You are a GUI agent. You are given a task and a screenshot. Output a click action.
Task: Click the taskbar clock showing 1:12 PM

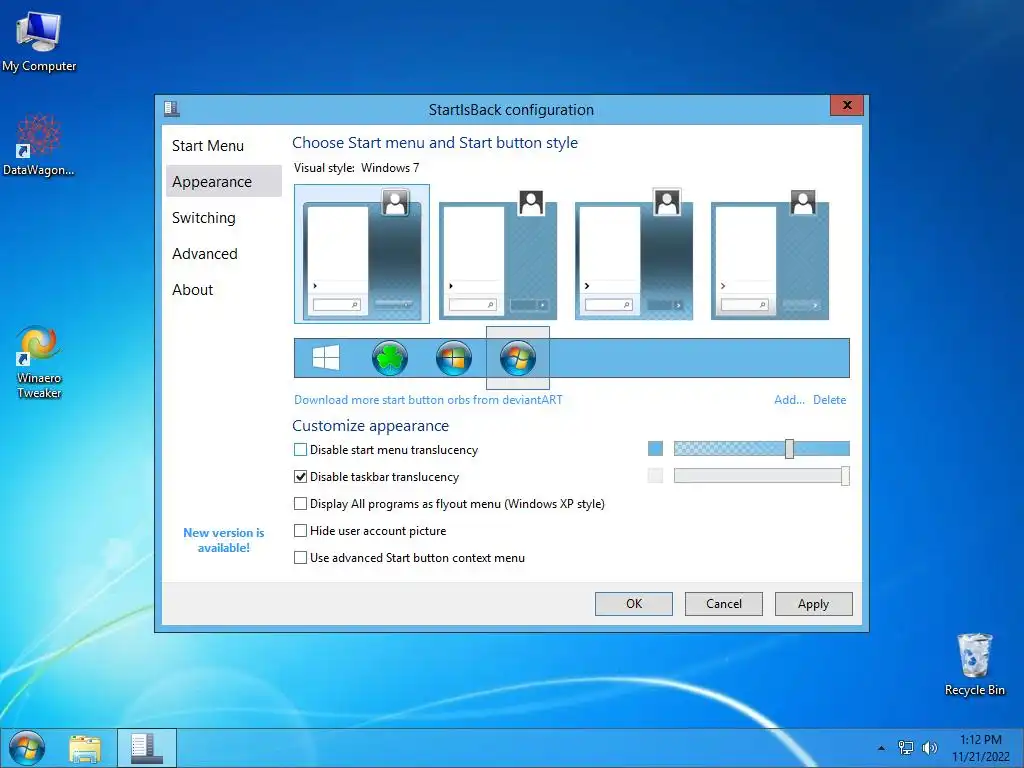click(x=981, y=748)
